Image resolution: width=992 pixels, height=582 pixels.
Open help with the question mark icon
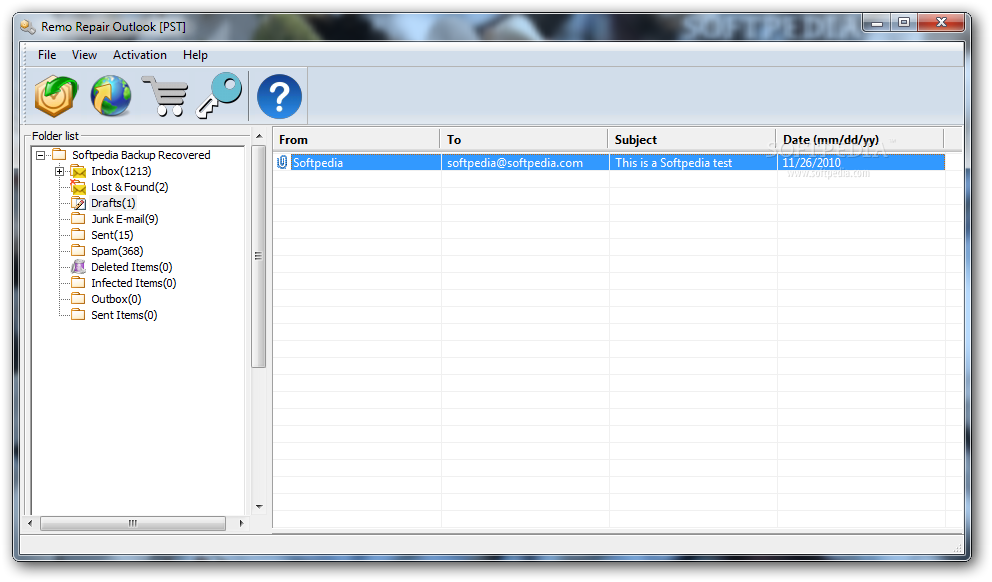(x=279, y=97)
